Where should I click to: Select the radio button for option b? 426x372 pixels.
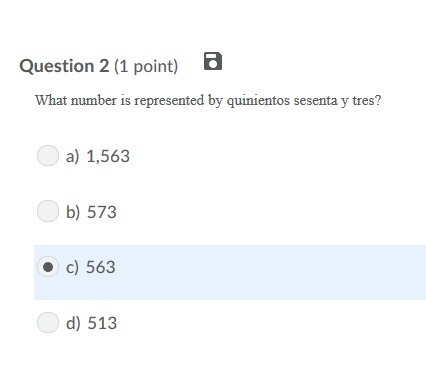[48, 211]
